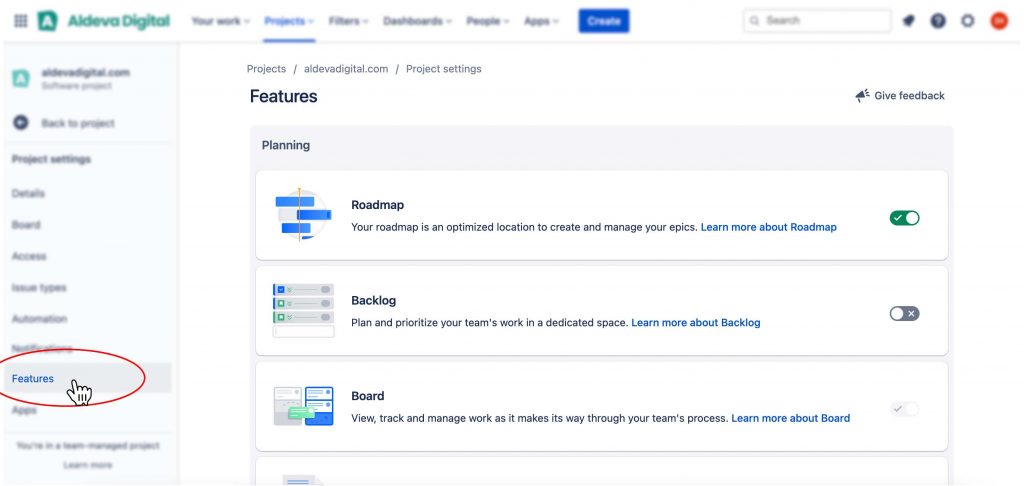Image resolution: width=1024 pixels, height=486 pixels.
Task: Open Issue types in sidebar
Action: [x=39, y=287]
